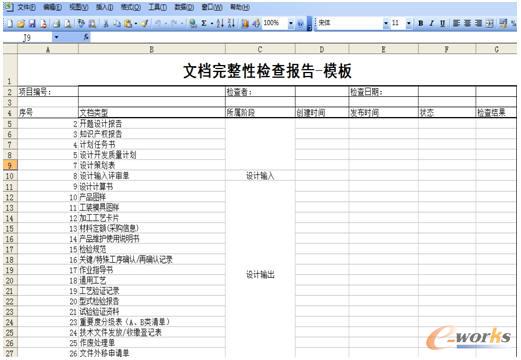Click the Chart Wizard icon
Image resolution: width=521 pixels, height=360 pixels.
pyautogui.click(x=245, y=23)
